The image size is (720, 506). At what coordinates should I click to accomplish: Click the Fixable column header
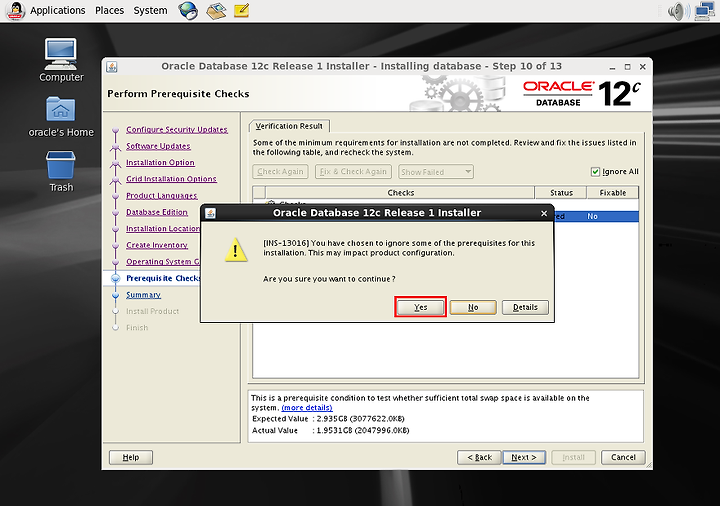[613, 193]
